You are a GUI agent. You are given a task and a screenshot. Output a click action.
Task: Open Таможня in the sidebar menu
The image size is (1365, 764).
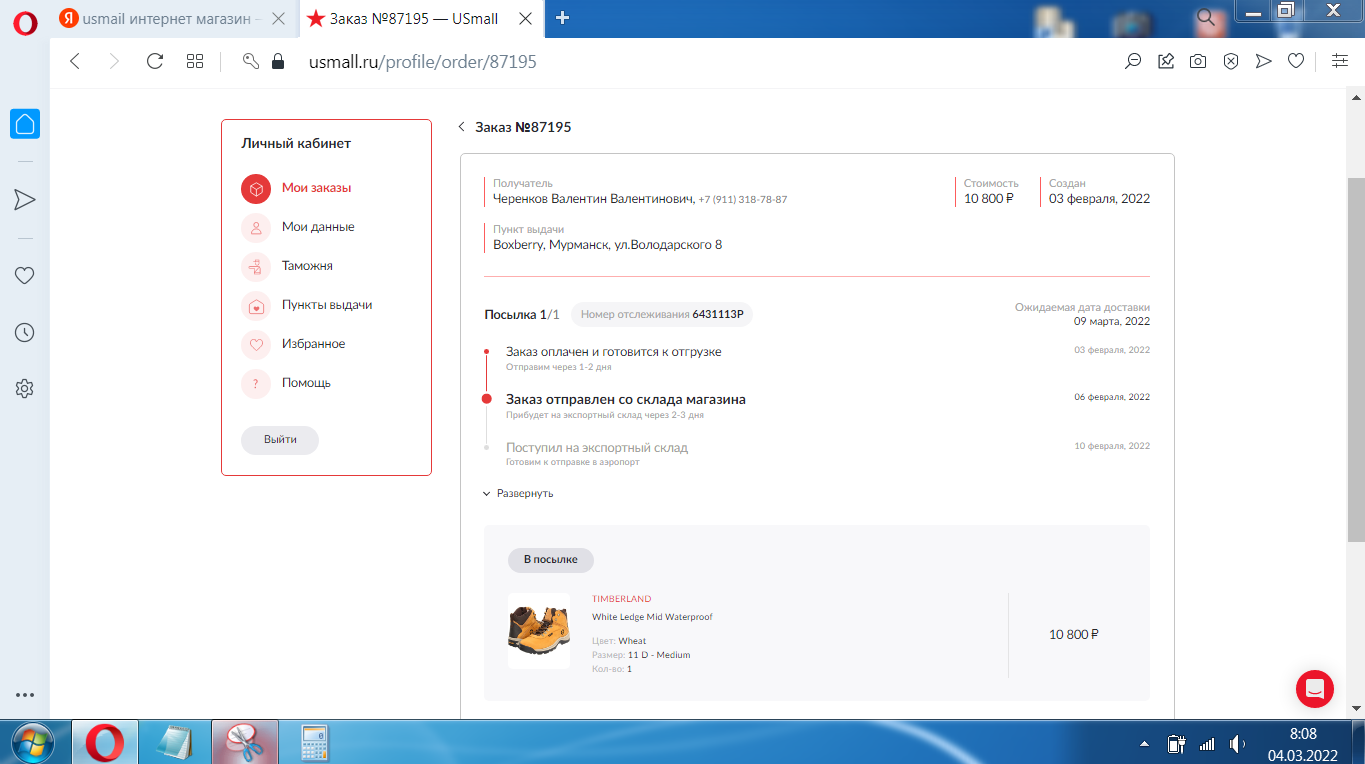(307, 266)
